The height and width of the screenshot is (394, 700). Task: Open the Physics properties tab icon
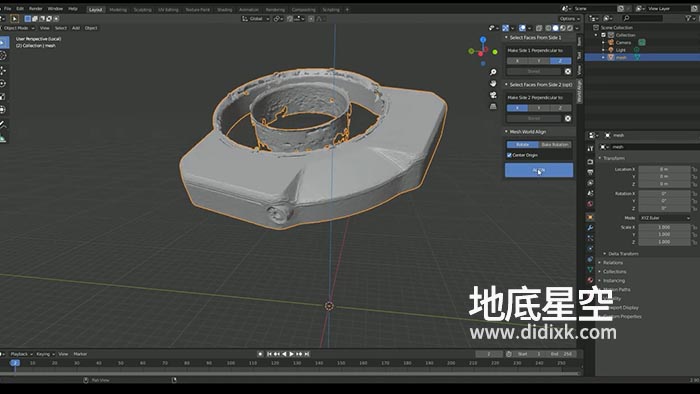coord(590,249)
